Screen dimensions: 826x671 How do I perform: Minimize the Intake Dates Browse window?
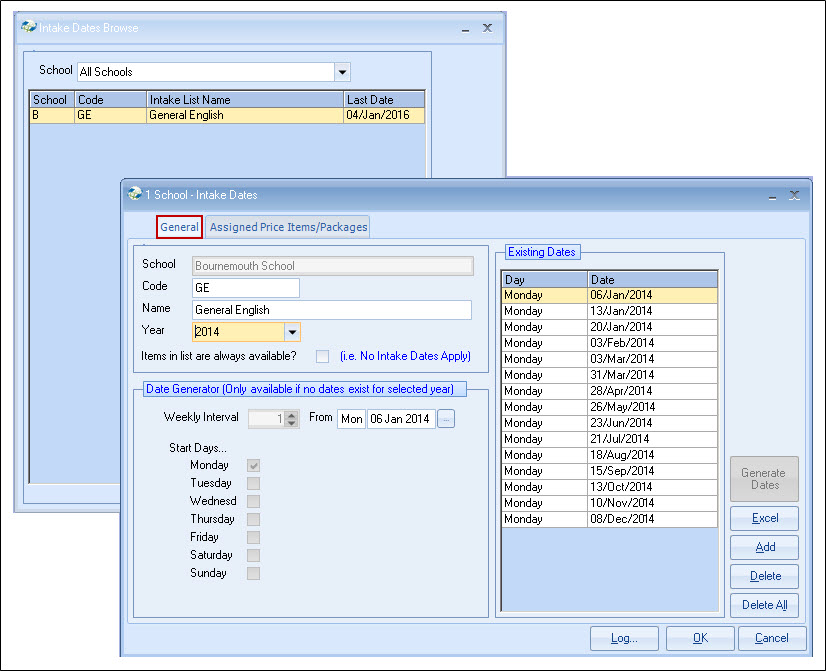(x=465, y=29)
